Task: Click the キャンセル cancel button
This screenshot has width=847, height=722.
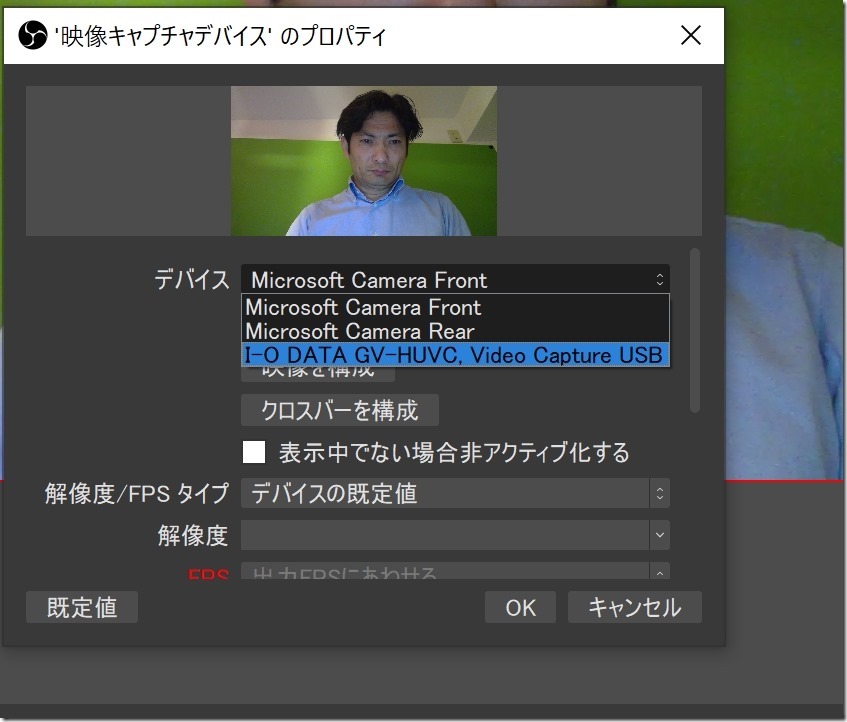Action: tap(635, 607)
